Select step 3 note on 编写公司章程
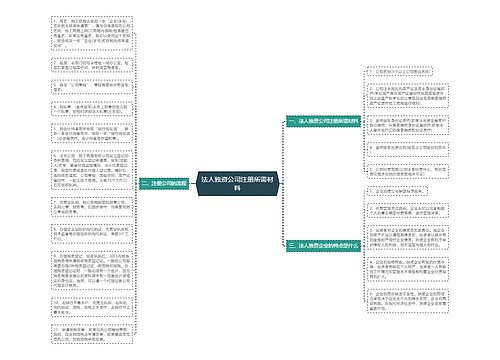This screenshot has height=360, width=500. coord(92,87)
